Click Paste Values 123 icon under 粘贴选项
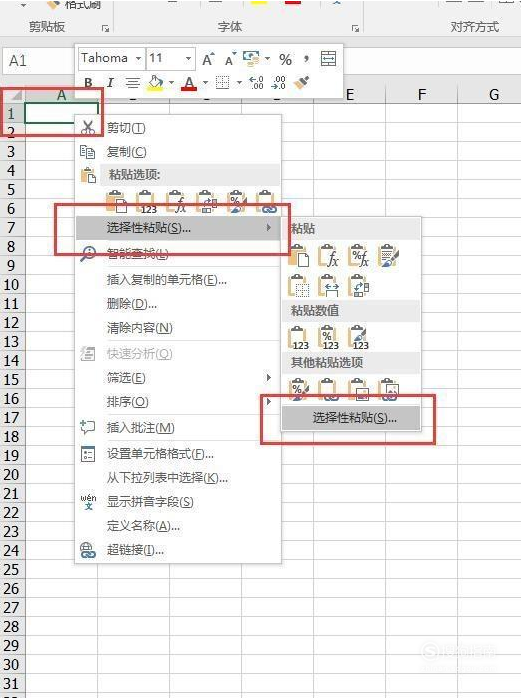The image size is (521, 698). [147, 202]
